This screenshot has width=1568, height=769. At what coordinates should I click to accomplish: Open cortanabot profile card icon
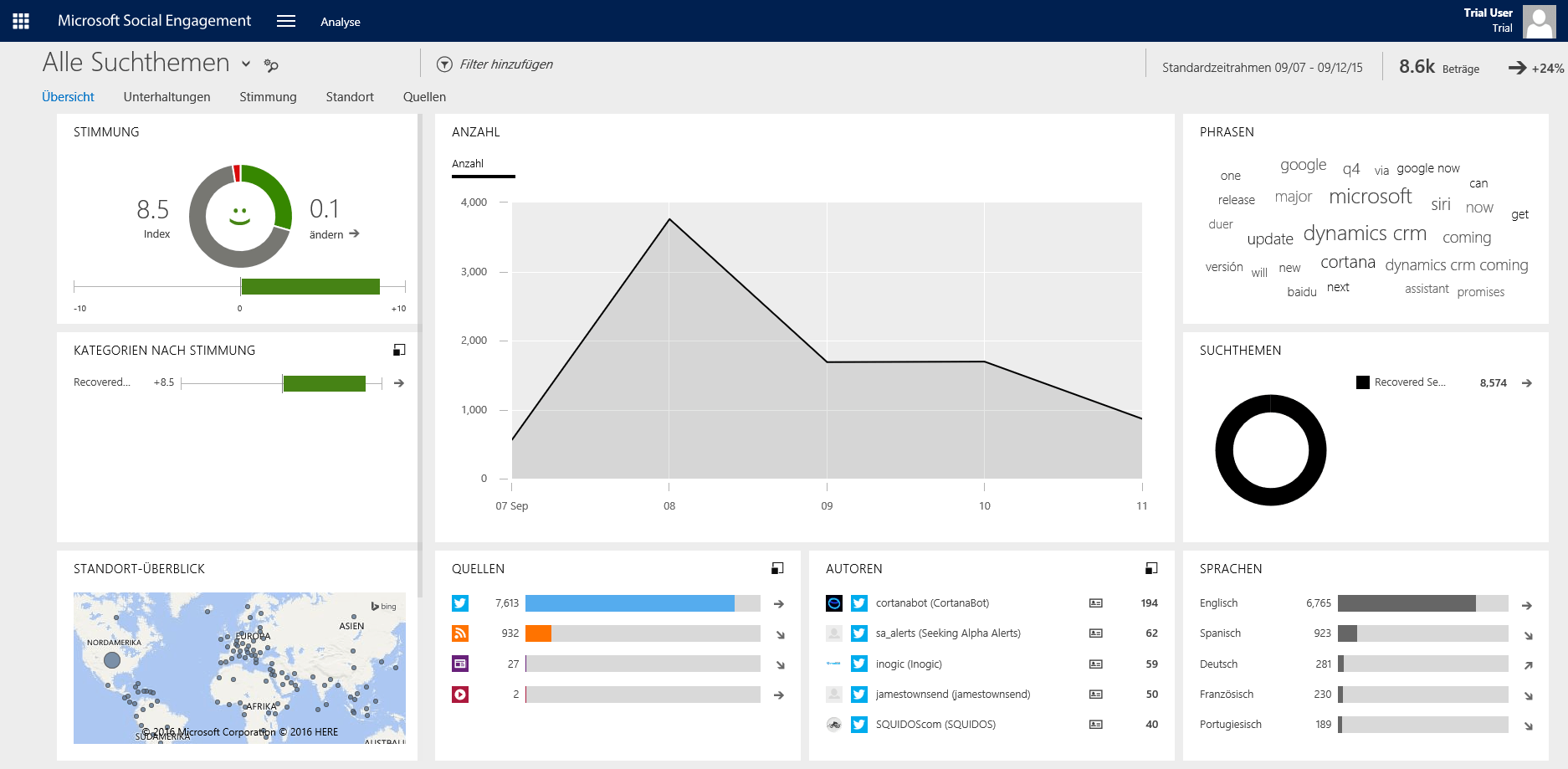pos(1096,603)
